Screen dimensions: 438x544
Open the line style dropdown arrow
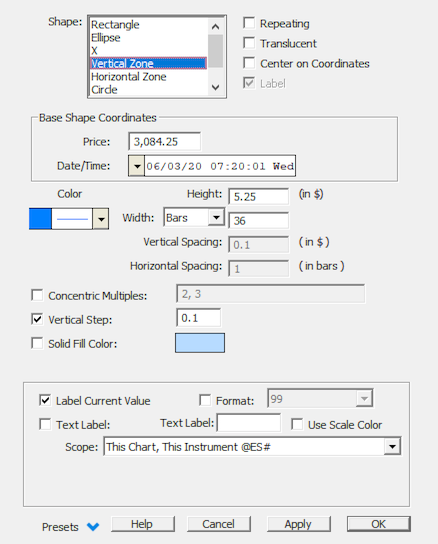coord(101,219)
